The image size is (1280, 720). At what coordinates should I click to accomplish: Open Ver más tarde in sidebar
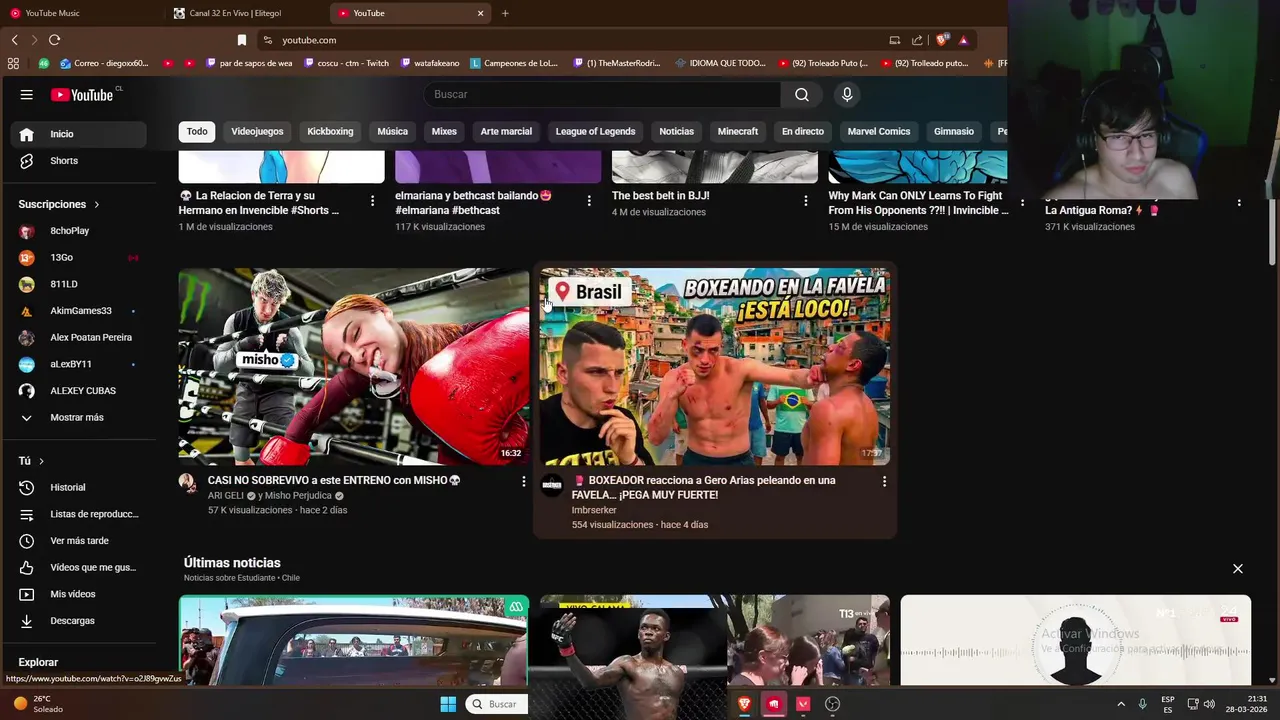[78, 541]
